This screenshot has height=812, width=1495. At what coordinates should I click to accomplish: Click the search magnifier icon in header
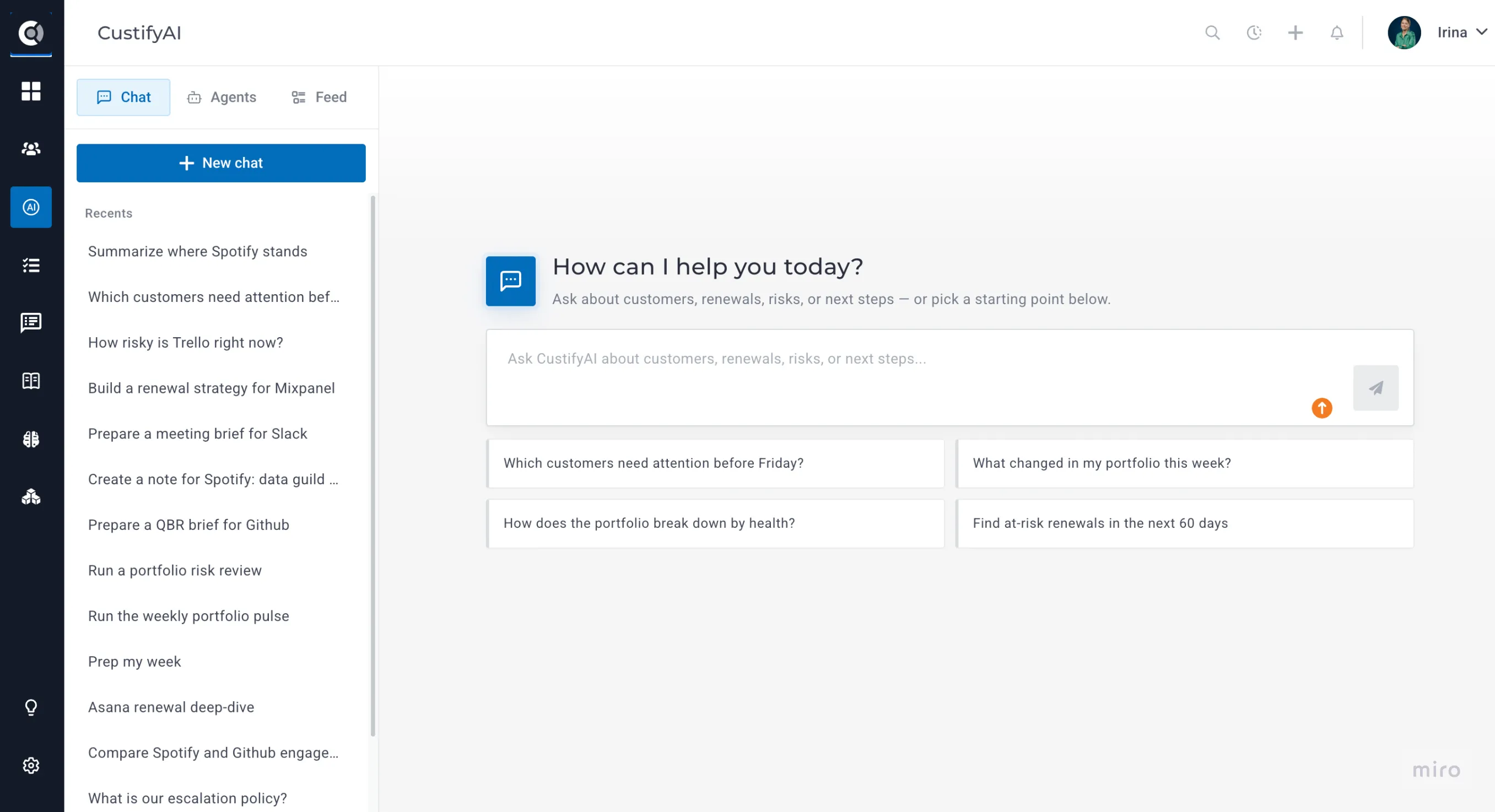(x=1212, y=33)
